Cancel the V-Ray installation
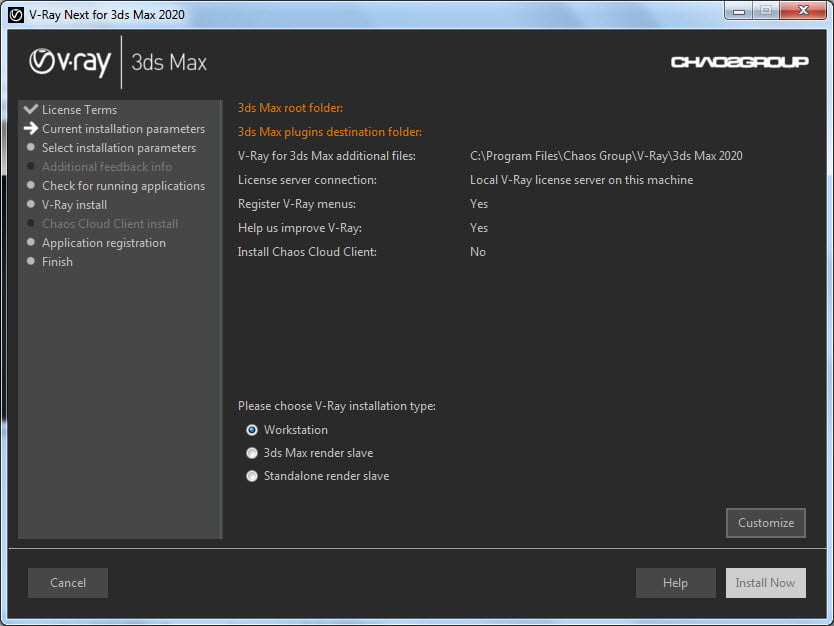Screen dimensions: 834x626 [68, 583]
